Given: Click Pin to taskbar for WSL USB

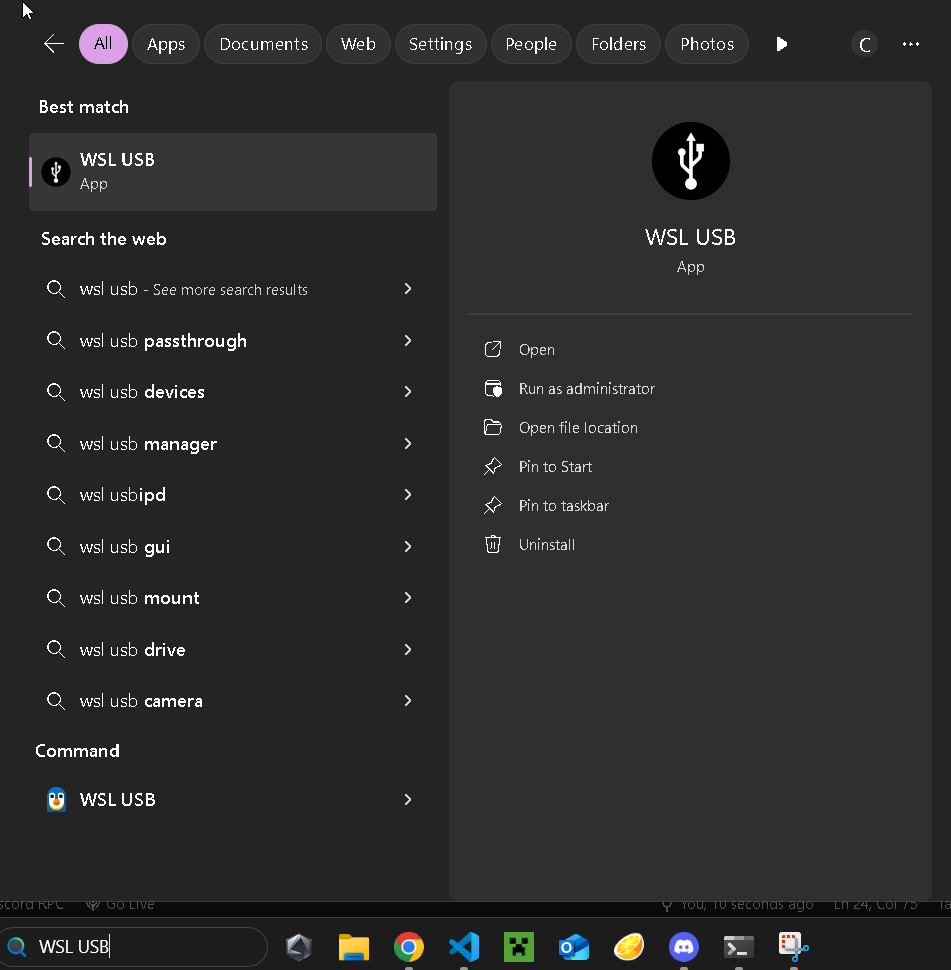Looking at the screenshot, I should [x=565, y=505].
